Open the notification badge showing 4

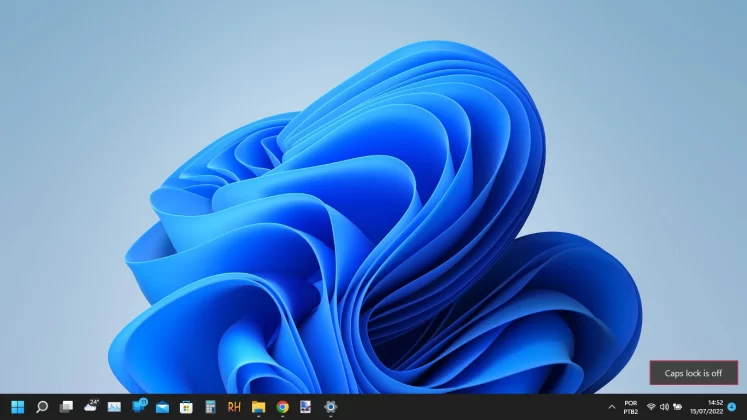732,407
